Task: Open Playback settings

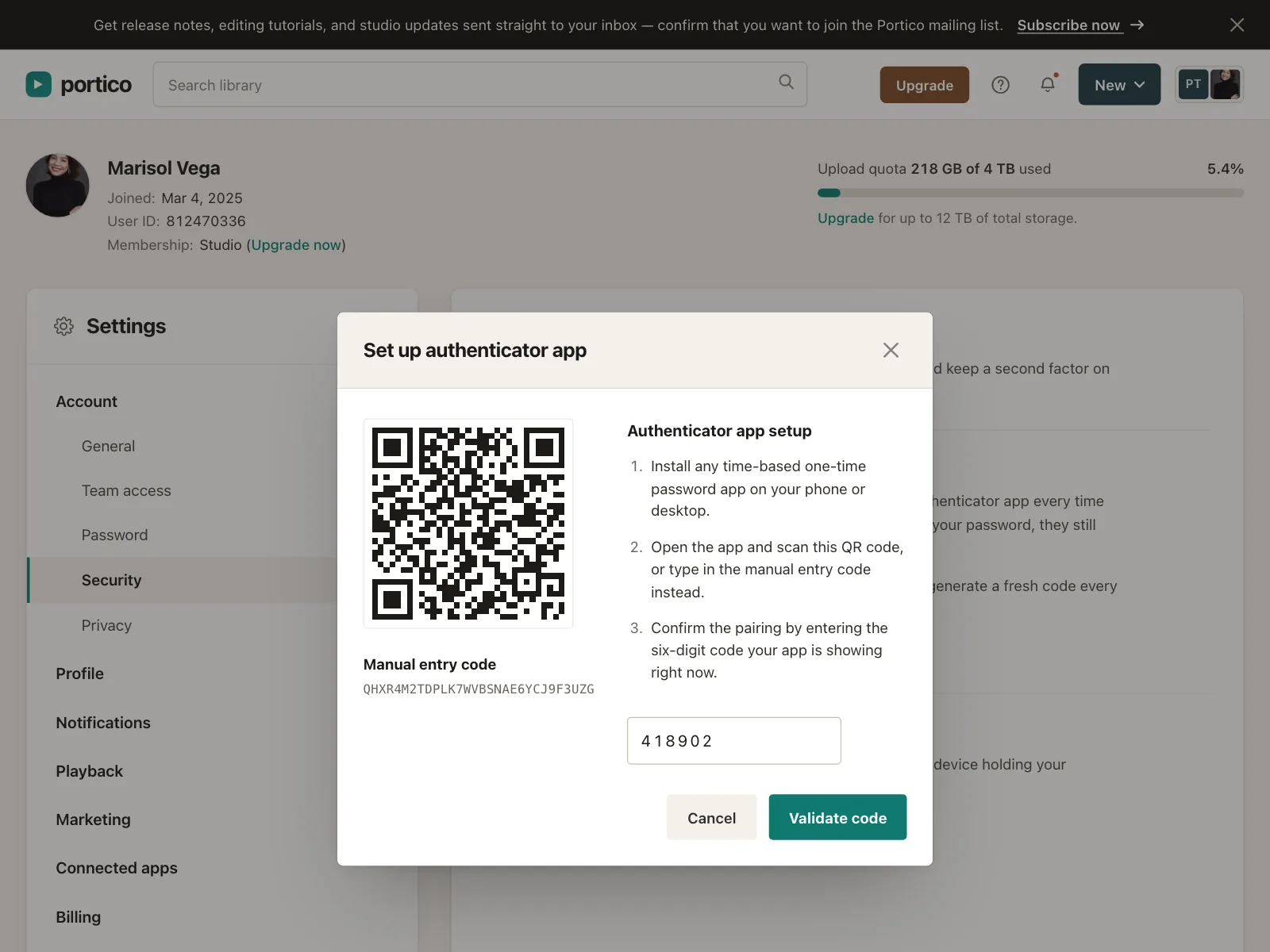Action: 89,771
